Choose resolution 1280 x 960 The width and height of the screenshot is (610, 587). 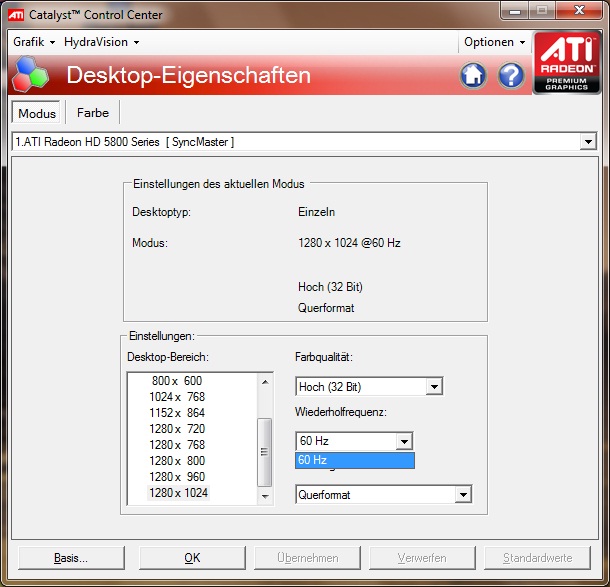(x=177, y=476)
